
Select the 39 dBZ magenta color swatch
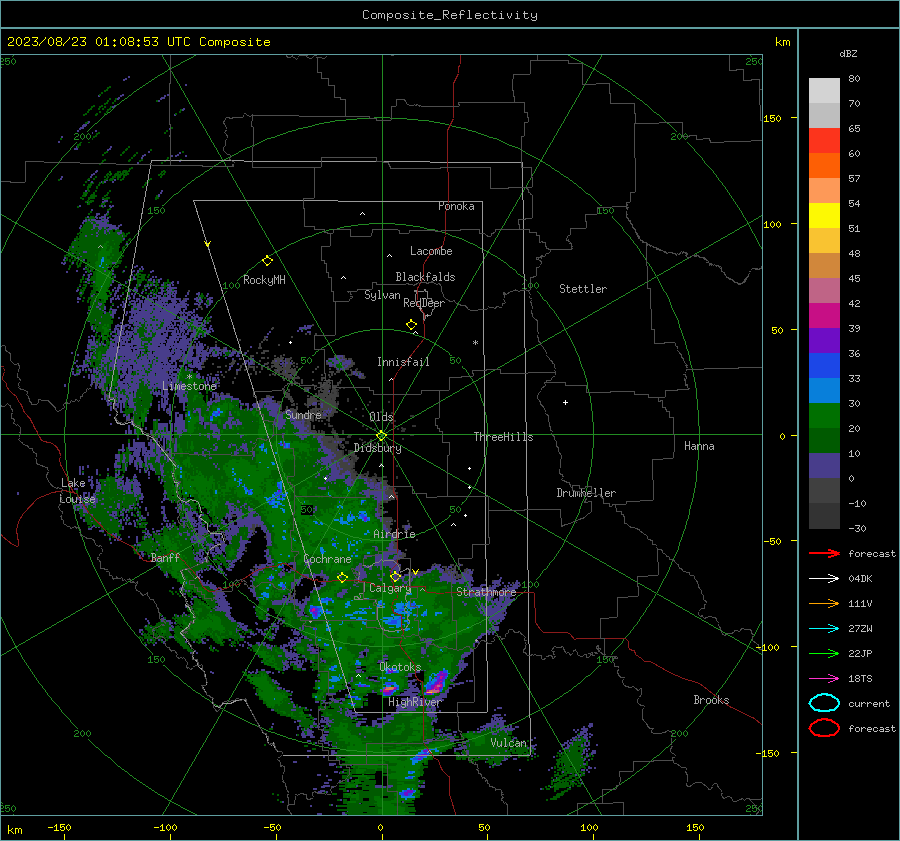pos(824,315)
